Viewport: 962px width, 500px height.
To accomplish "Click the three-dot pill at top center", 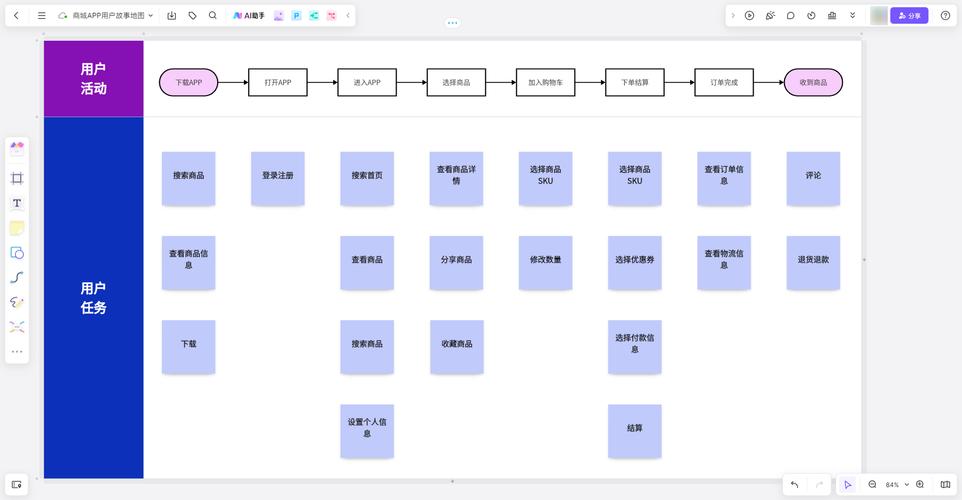I will [452, 23].
